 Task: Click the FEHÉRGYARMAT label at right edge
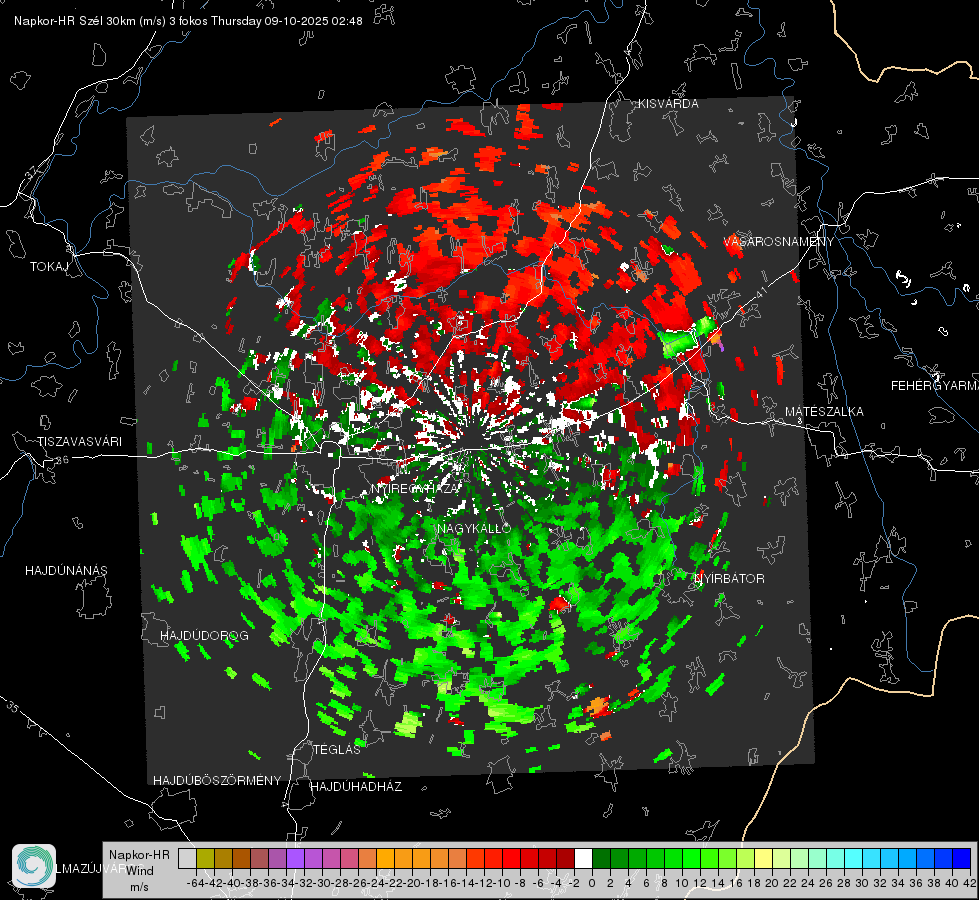click(x=935, y=386)
